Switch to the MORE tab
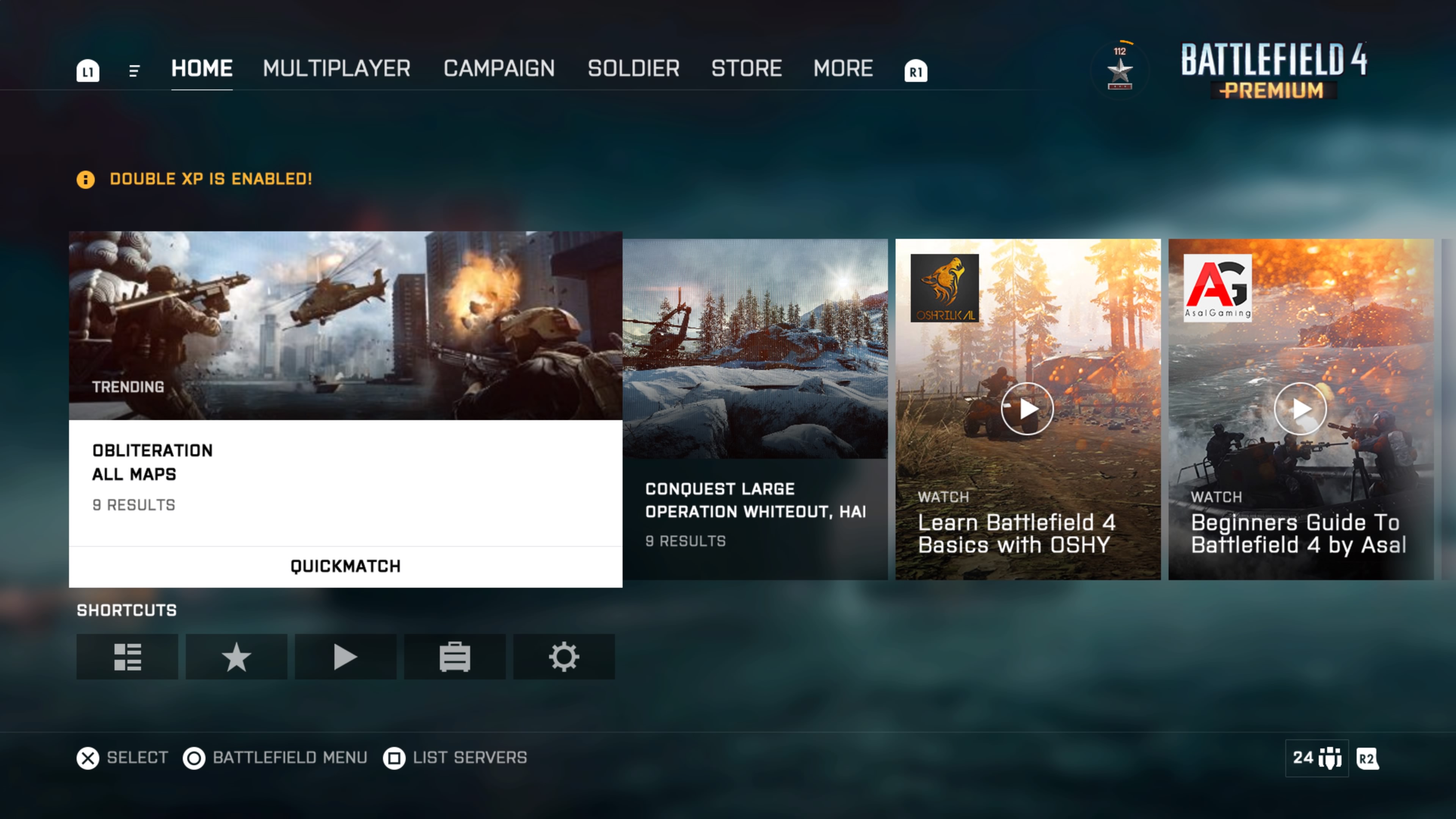1456x819 pixels. [843, 68]
